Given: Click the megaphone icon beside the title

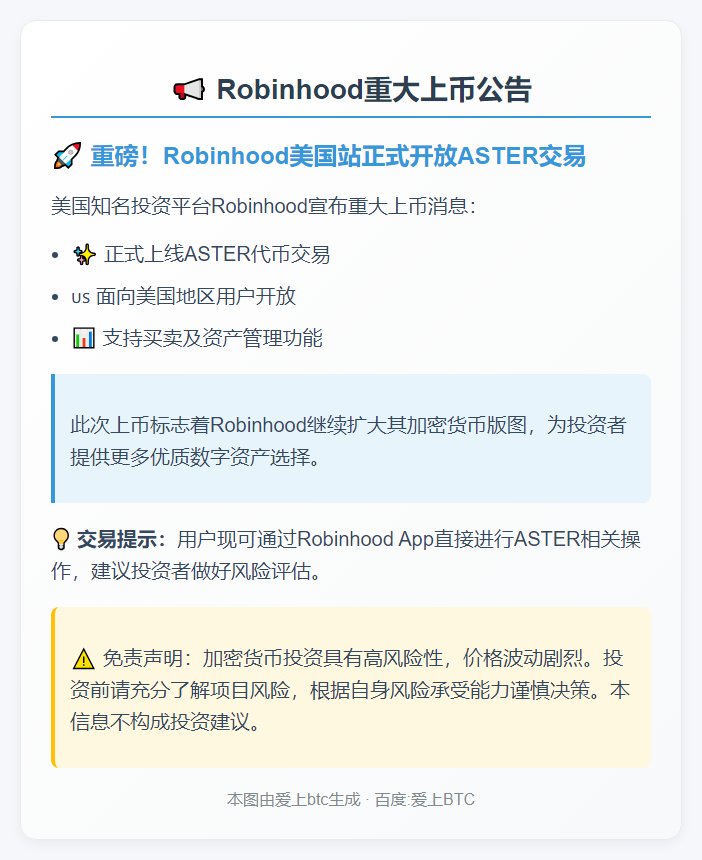Looking at the screenshot, I should point(189,89).
